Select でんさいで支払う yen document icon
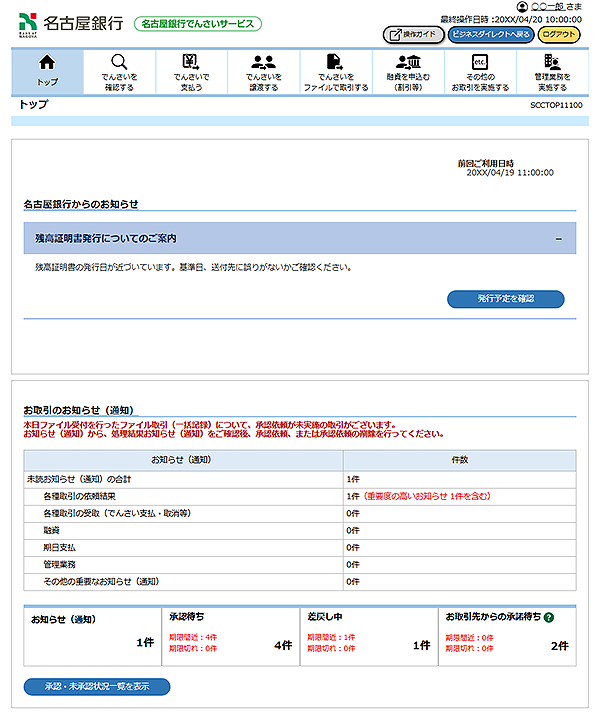Screen dimensions: 600x714 tap(191, 62)
